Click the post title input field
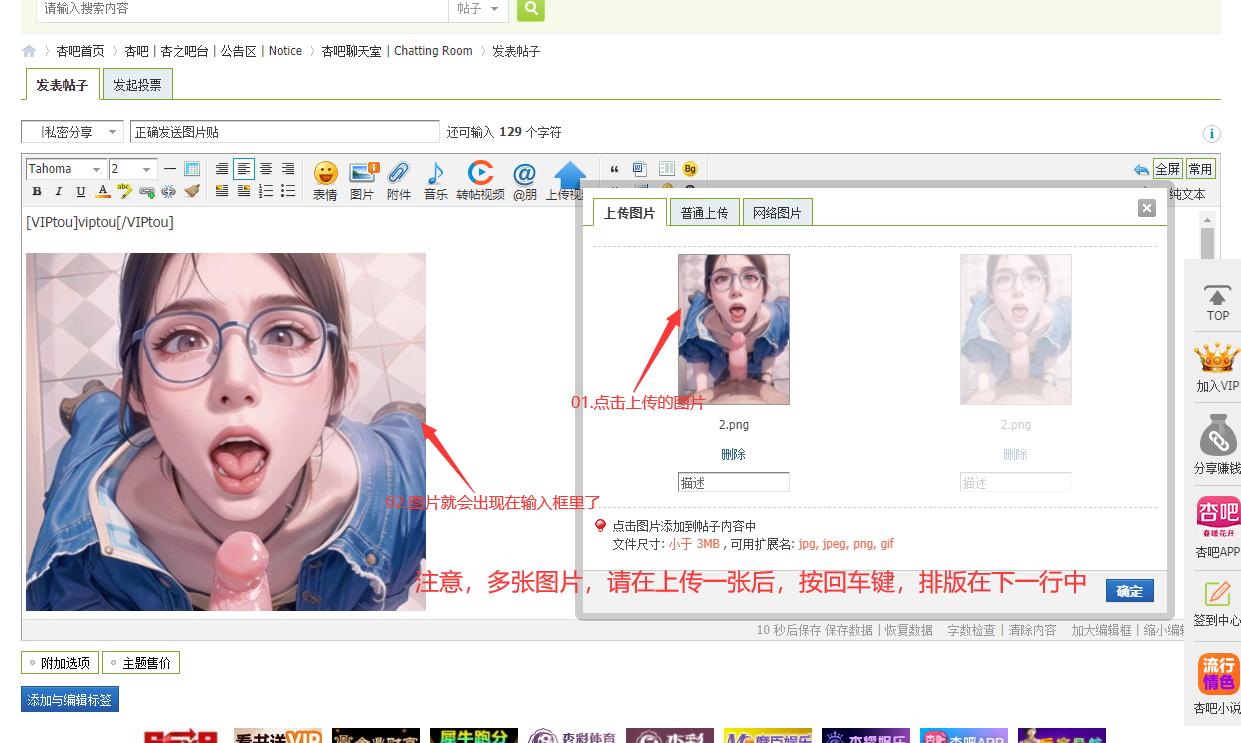This screenshot has width=1241, height=743. coord(285,132)
